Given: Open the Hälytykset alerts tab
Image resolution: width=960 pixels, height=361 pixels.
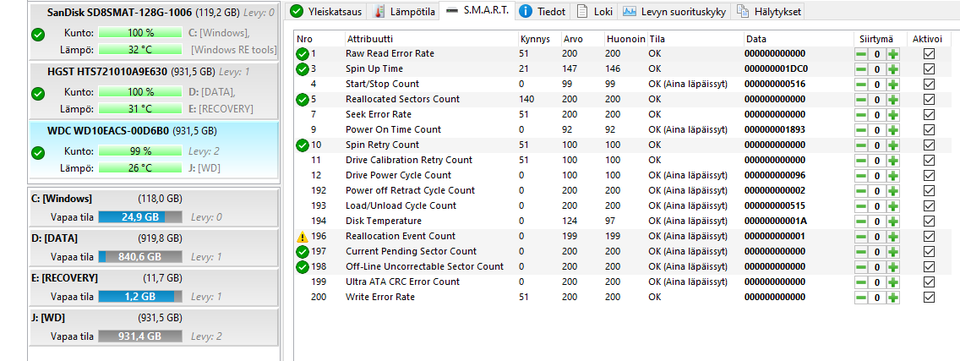Looking at the screenshot, I should [768, 12].
